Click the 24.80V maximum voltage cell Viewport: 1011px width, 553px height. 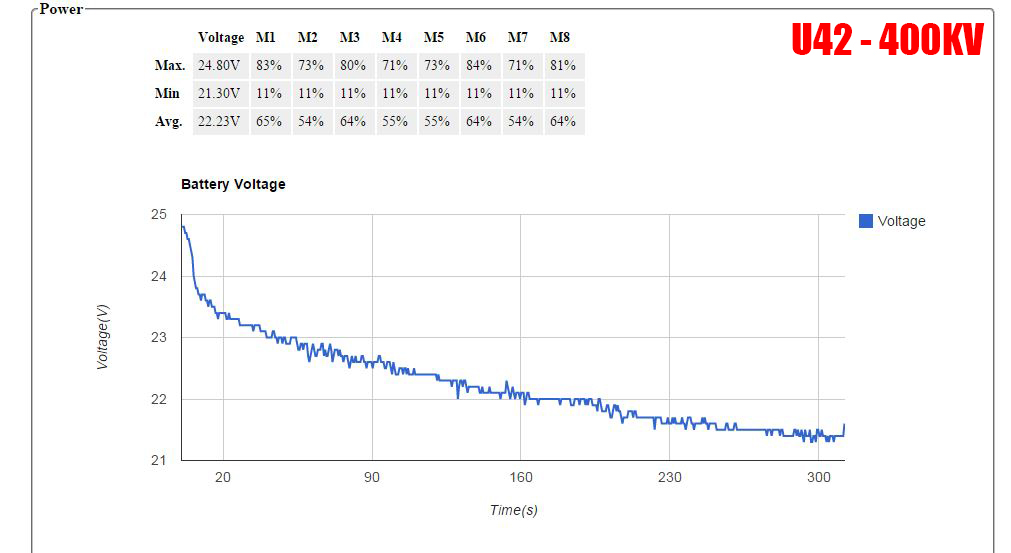click(x=219, y=65)
